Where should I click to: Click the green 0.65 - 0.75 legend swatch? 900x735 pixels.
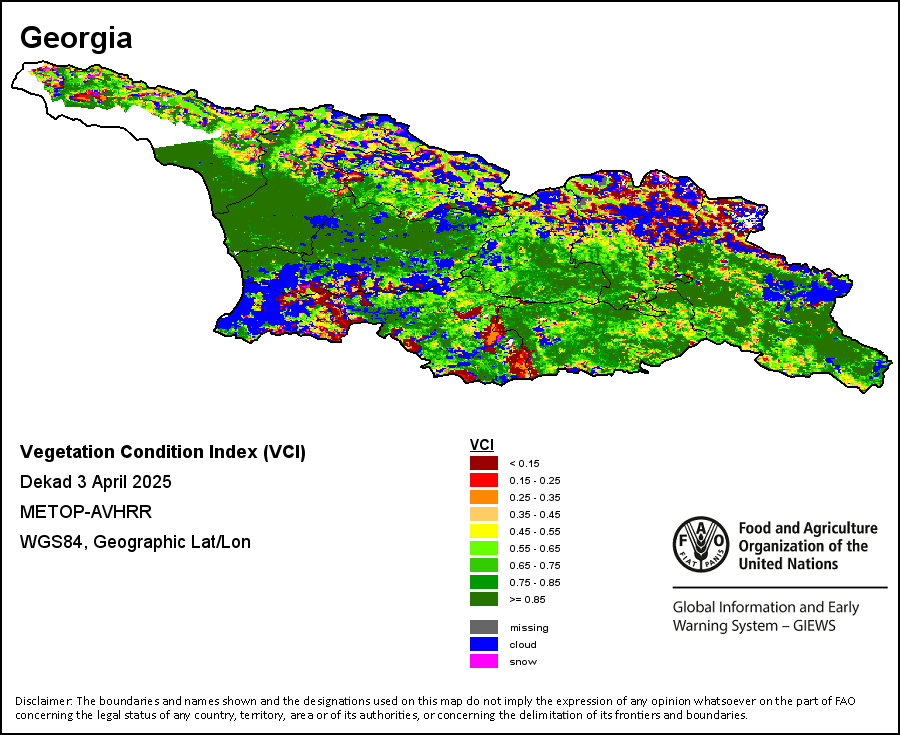[x=484, y=565]
